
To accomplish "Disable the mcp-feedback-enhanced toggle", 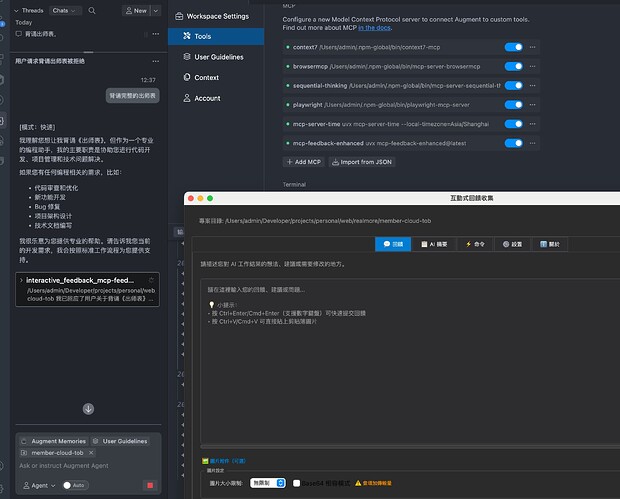I will 514,143.
